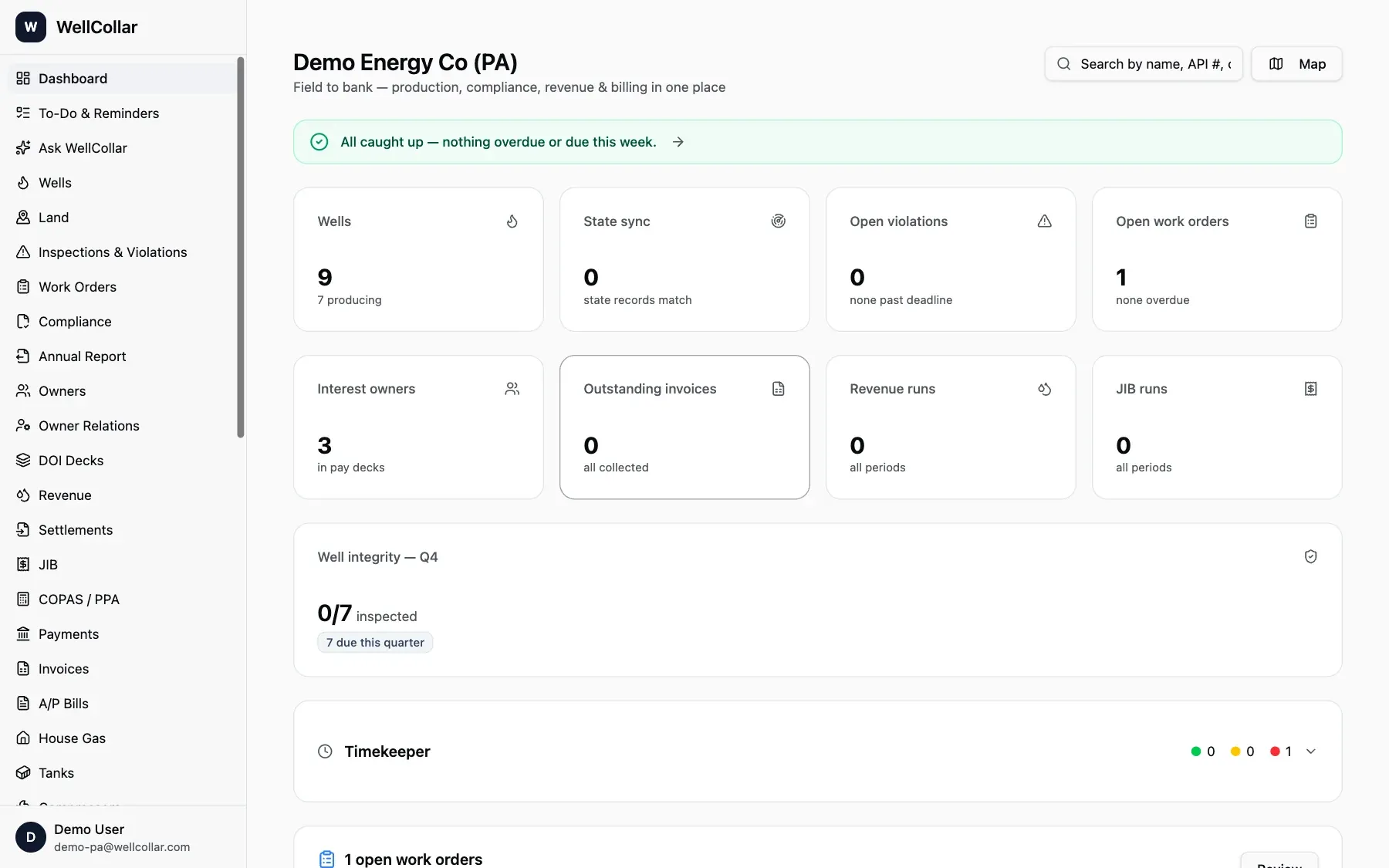1389x868 pixels.
Task: Open the JIB runs card
Action: coord(1217,427)
